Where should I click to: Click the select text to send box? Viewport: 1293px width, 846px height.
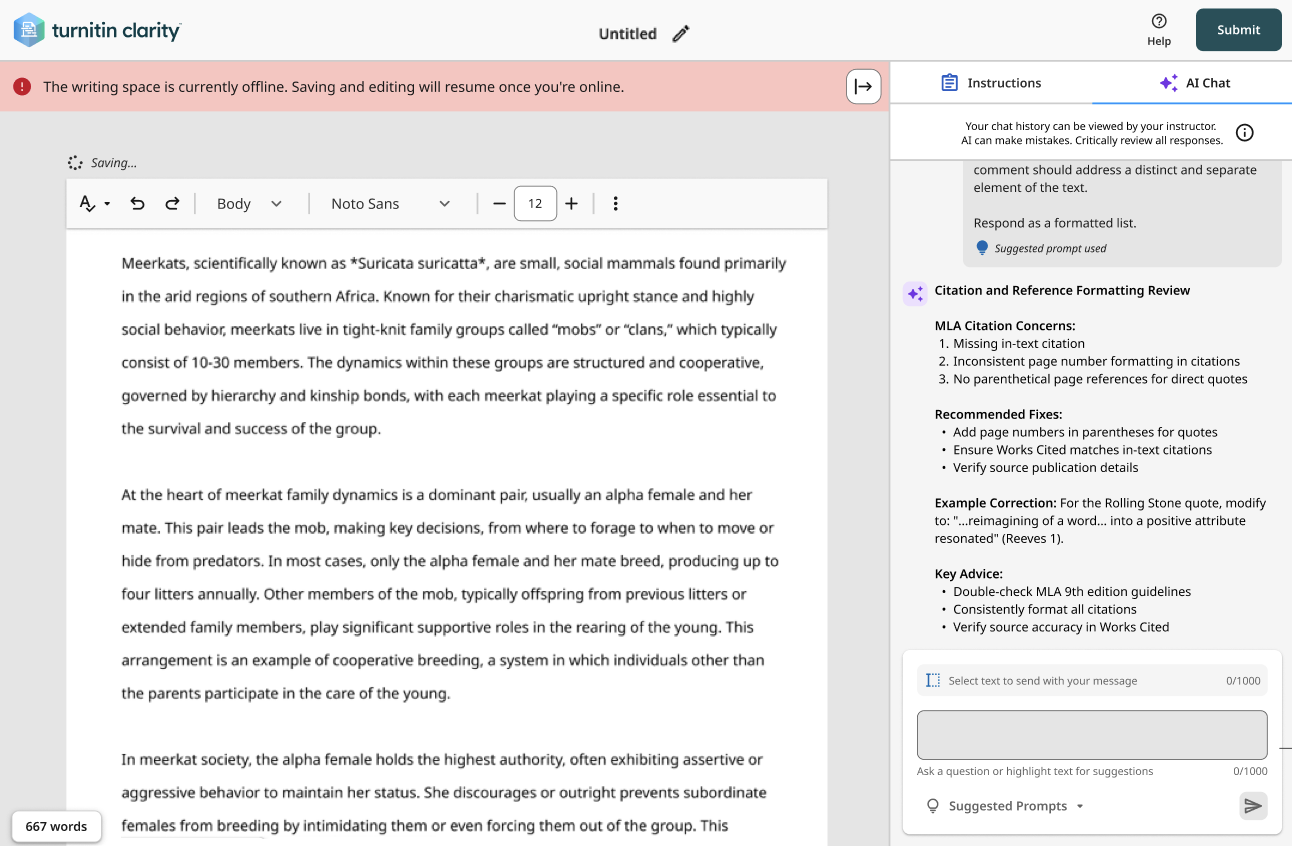(x=1092, y=680)
